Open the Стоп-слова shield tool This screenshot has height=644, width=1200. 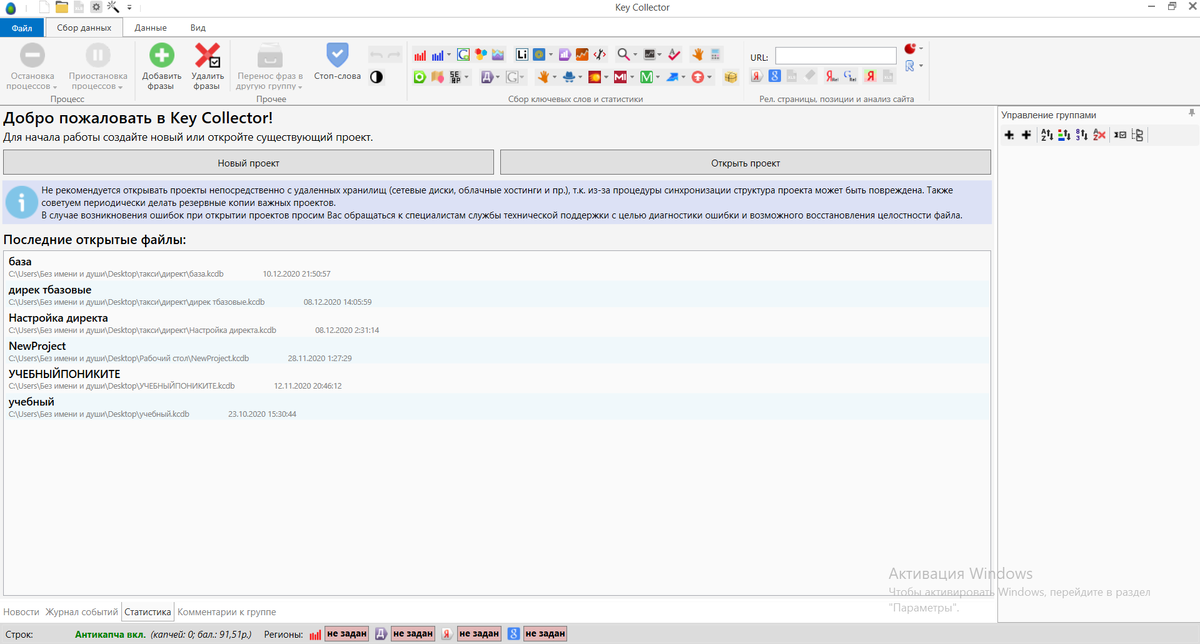[x=337, y=54]
